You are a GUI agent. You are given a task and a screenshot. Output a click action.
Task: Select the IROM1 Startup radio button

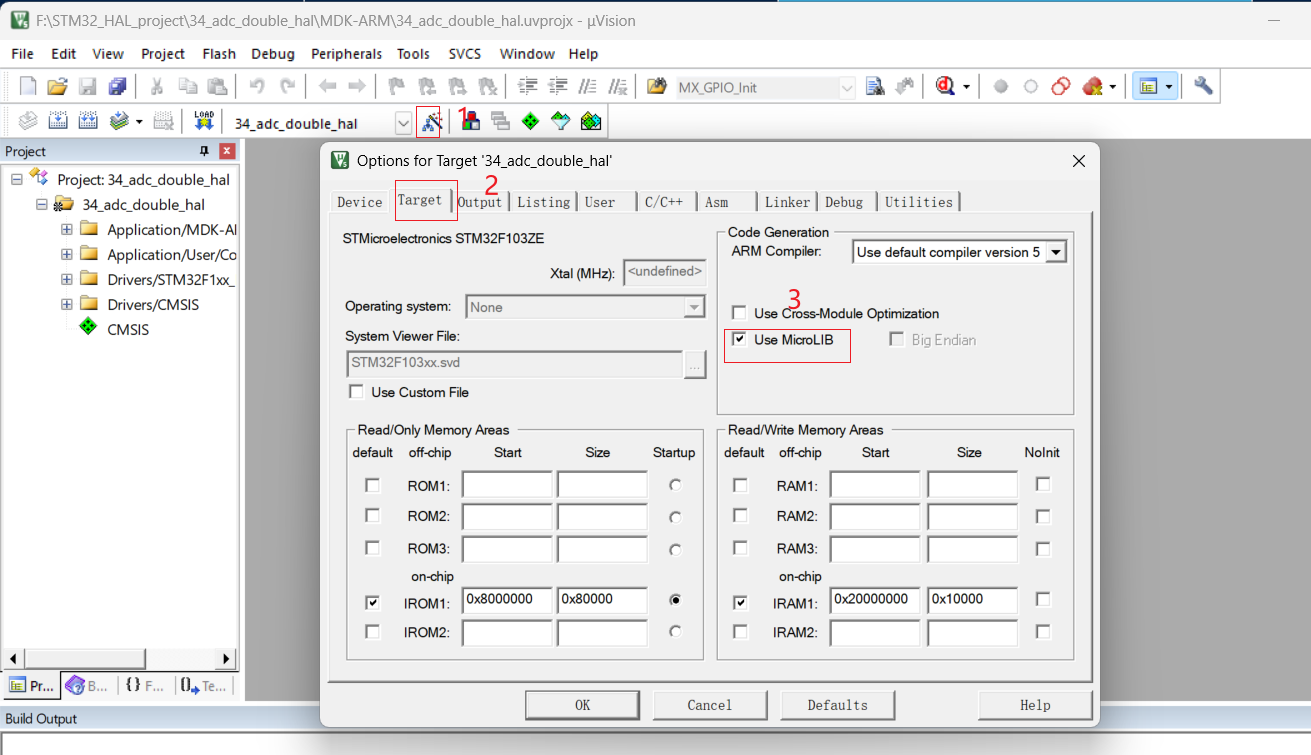[676, 601]
